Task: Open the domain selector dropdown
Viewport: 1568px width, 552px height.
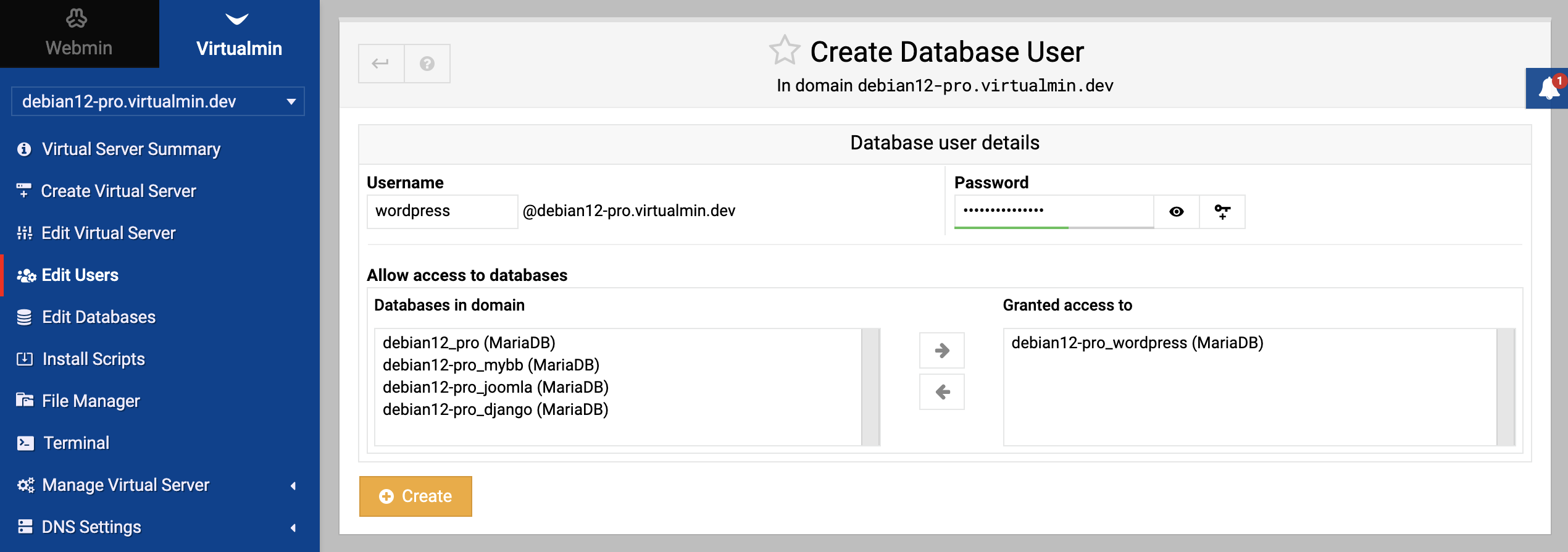Action: click(x=158, y=101)
